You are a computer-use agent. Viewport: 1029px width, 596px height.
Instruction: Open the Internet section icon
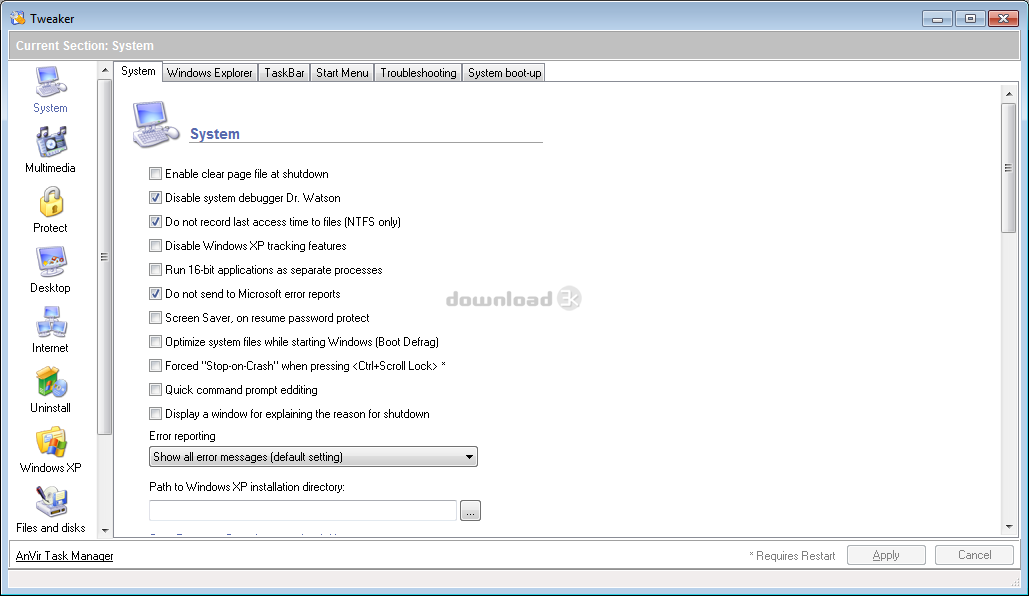(x=51, y=330)
